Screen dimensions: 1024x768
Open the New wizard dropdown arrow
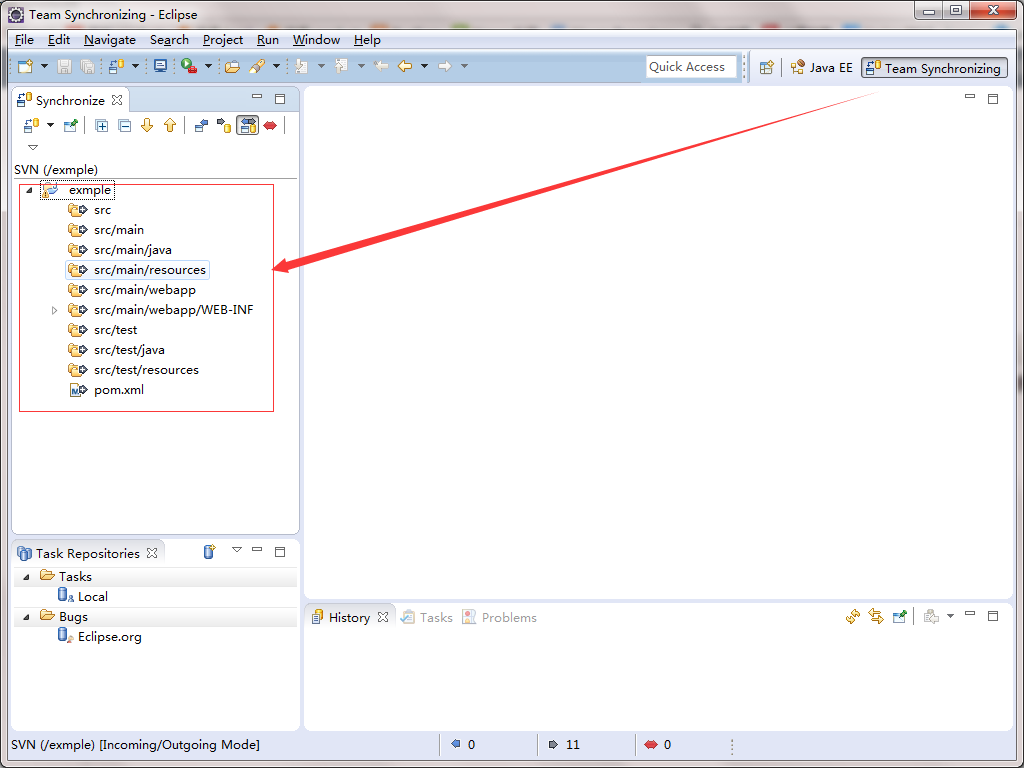tap(44, 66)
